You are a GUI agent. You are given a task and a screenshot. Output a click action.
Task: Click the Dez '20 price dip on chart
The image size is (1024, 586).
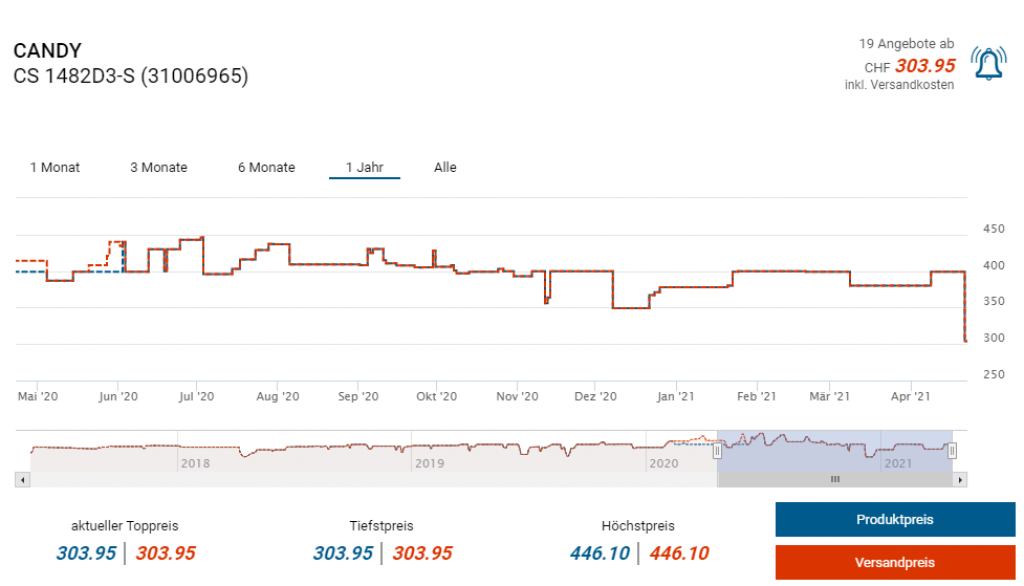click(x=631, y=307)
